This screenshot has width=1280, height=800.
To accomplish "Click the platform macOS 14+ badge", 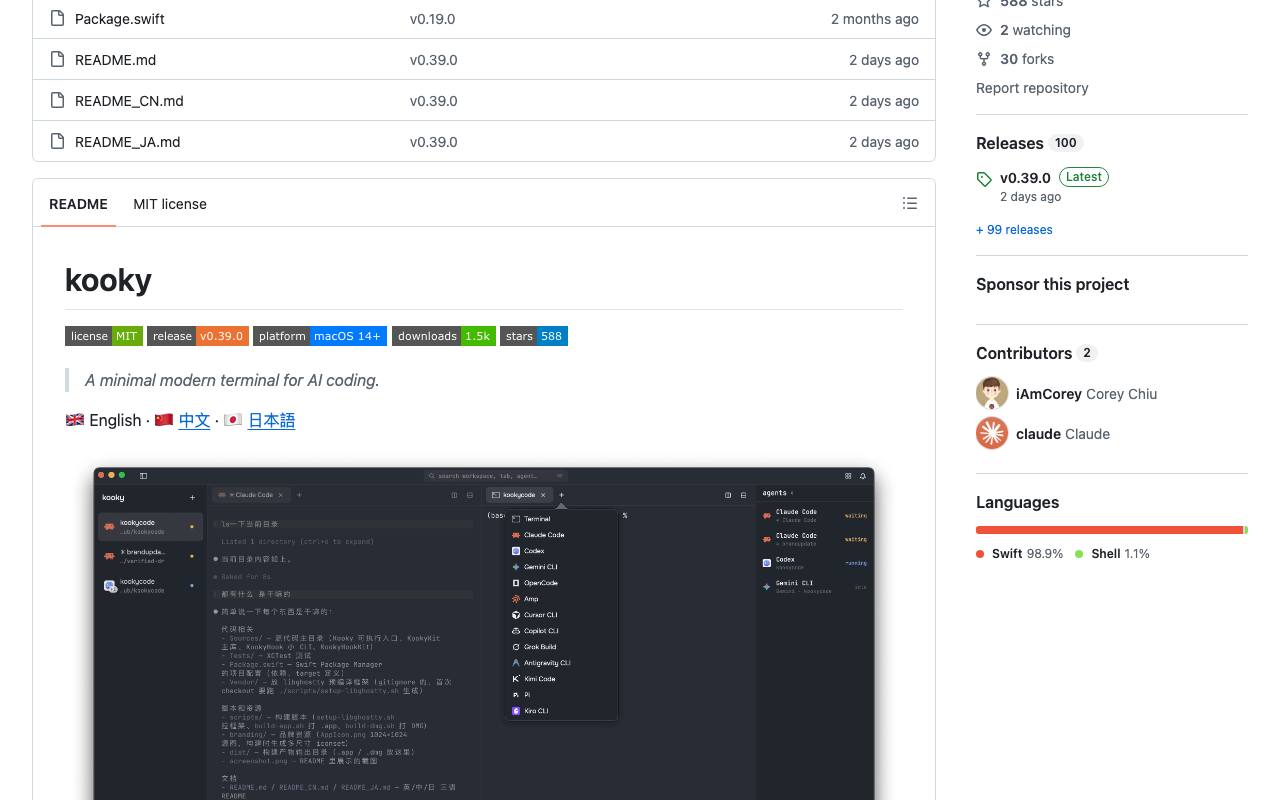I will pyautogui.click(x=320, y=336).
